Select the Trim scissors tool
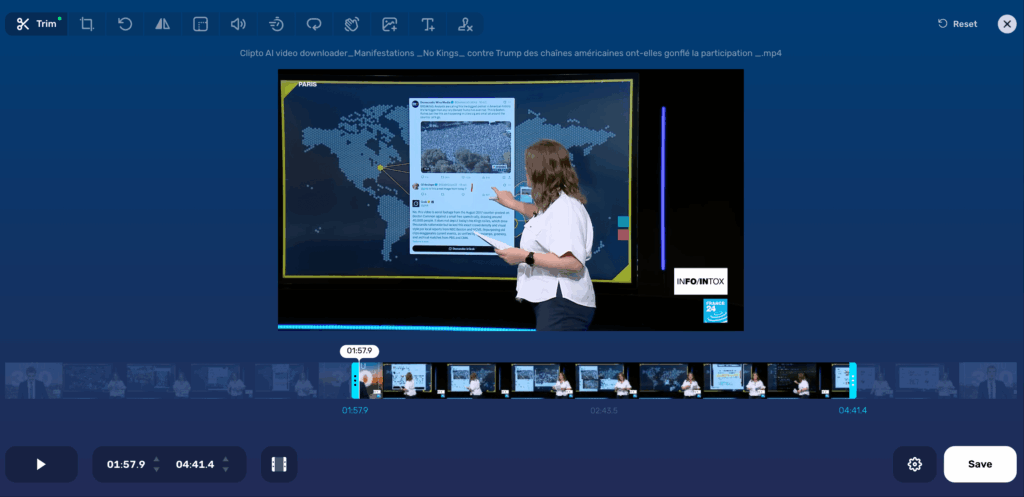The height and width of the screenshot is (497, 1024). coord(37,24)
